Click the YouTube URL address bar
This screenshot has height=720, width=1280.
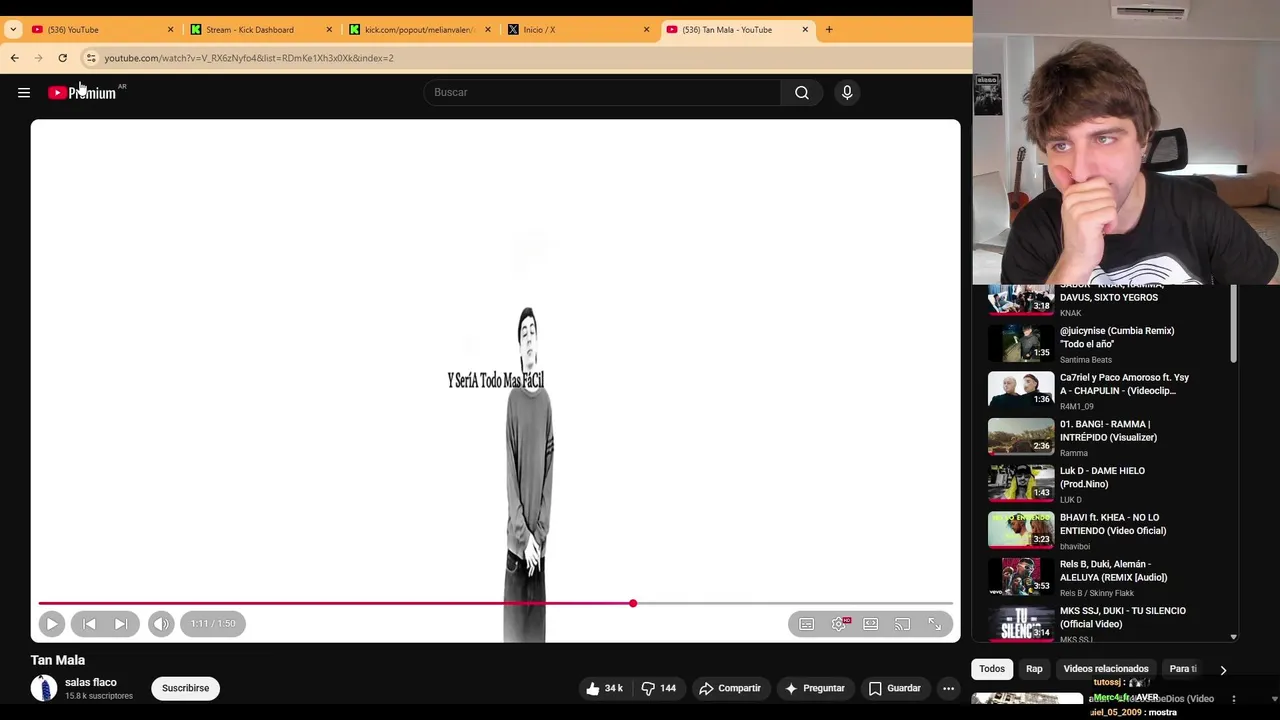(x=249, y=58)
